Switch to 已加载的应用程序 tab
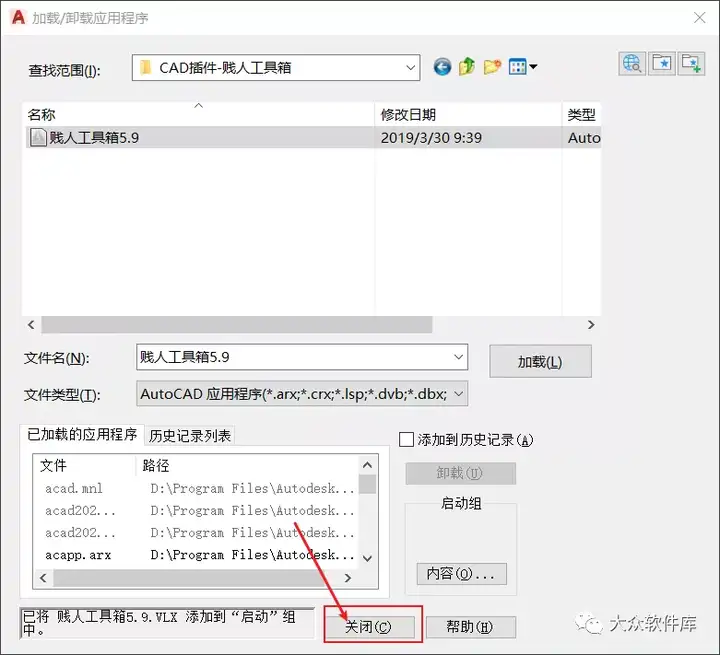Image resolution: width=720 pixels, height=655 pixels. (82, 435)
